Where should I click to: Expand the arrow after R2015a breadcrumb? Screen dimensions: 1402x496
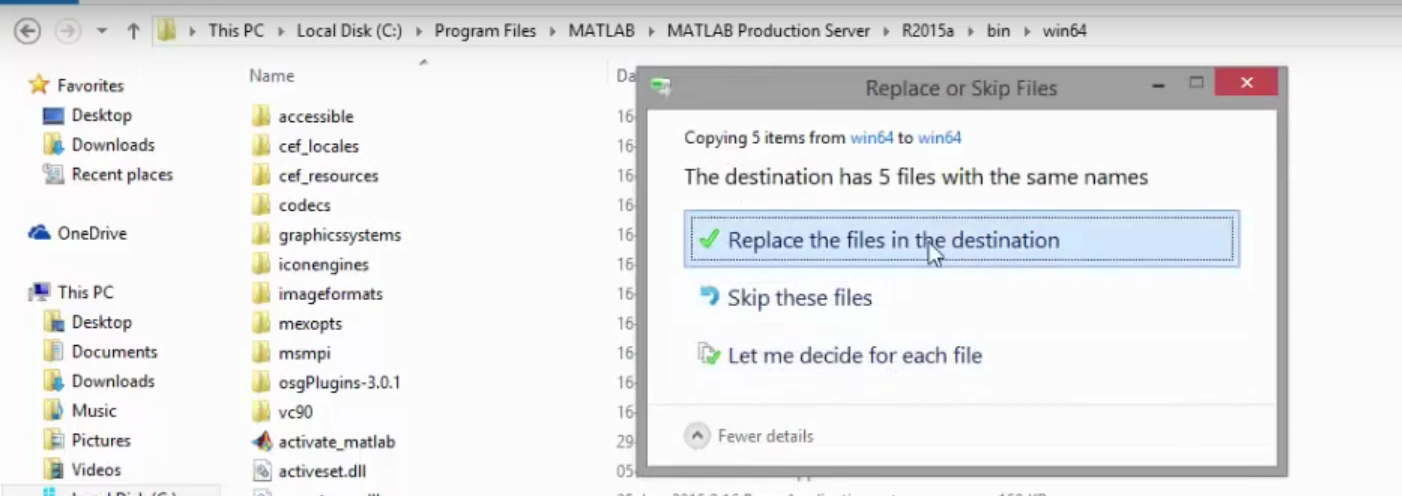[970, 31]
